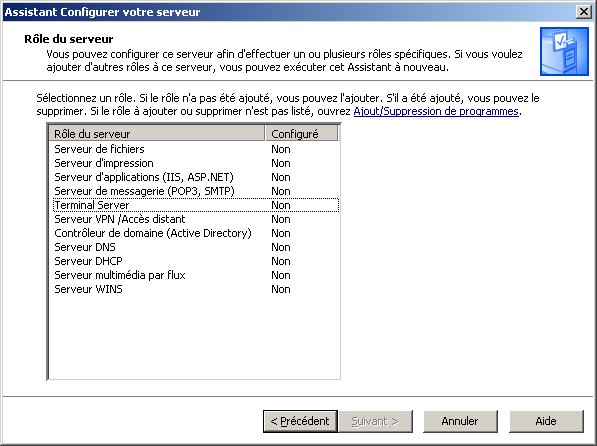Open help with the Aide button
The height and width of the screenshot is (446, 597).
pos(546,421)
